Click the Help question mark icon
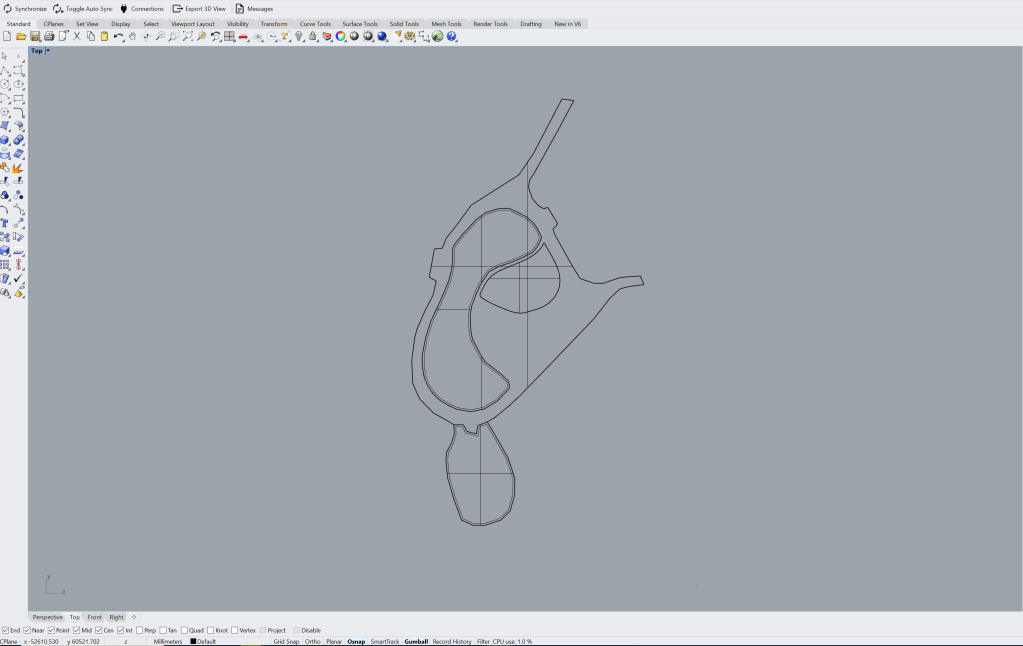This screenshot has width=1023, height=646. 452,36
